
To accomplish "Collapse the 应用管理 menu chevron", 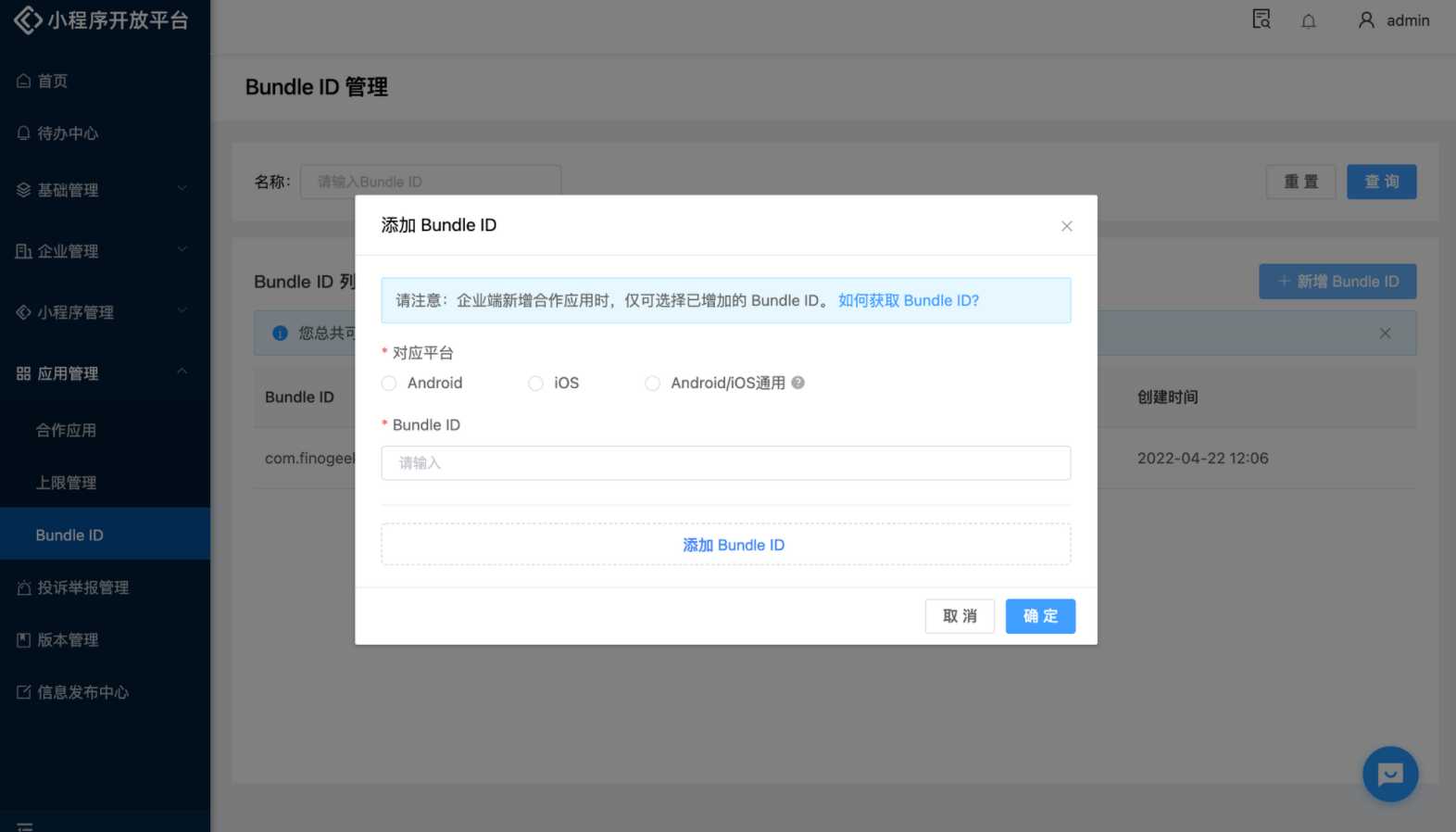I will point(182,372).
